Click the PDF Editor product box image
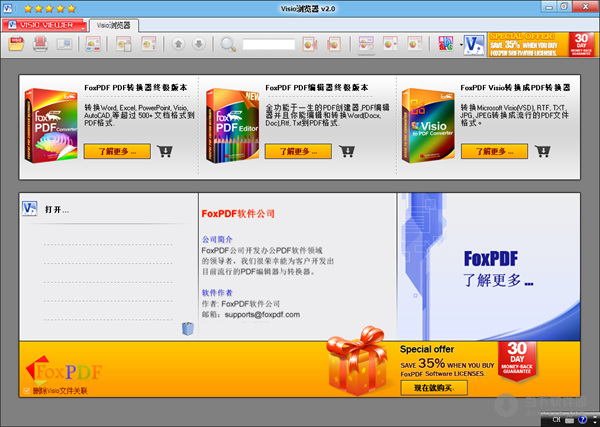Viewport: 600px width, 427px height. 232,125
